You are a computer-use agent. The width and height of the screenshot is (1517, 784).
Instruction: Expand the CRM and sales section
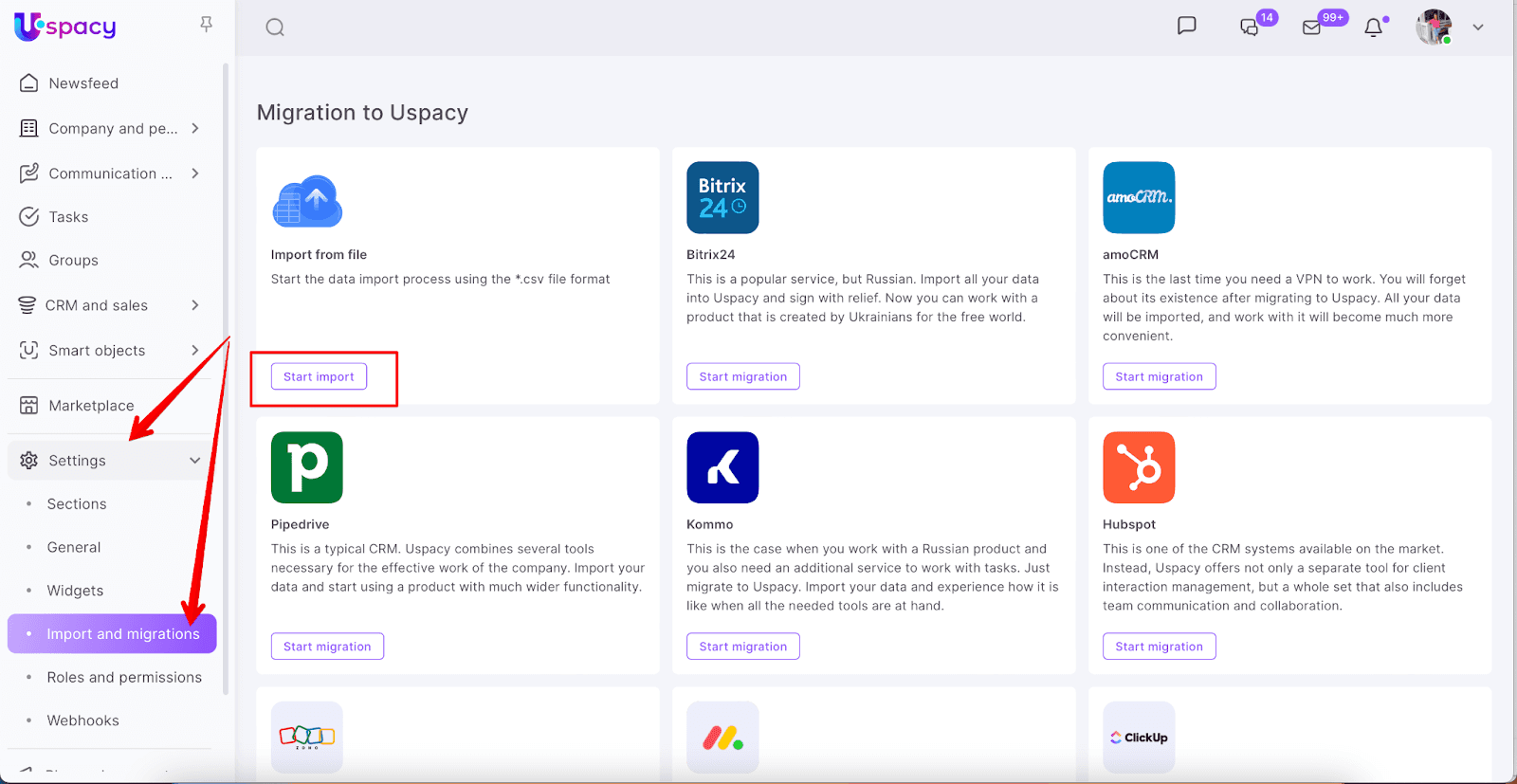[195, 305]
